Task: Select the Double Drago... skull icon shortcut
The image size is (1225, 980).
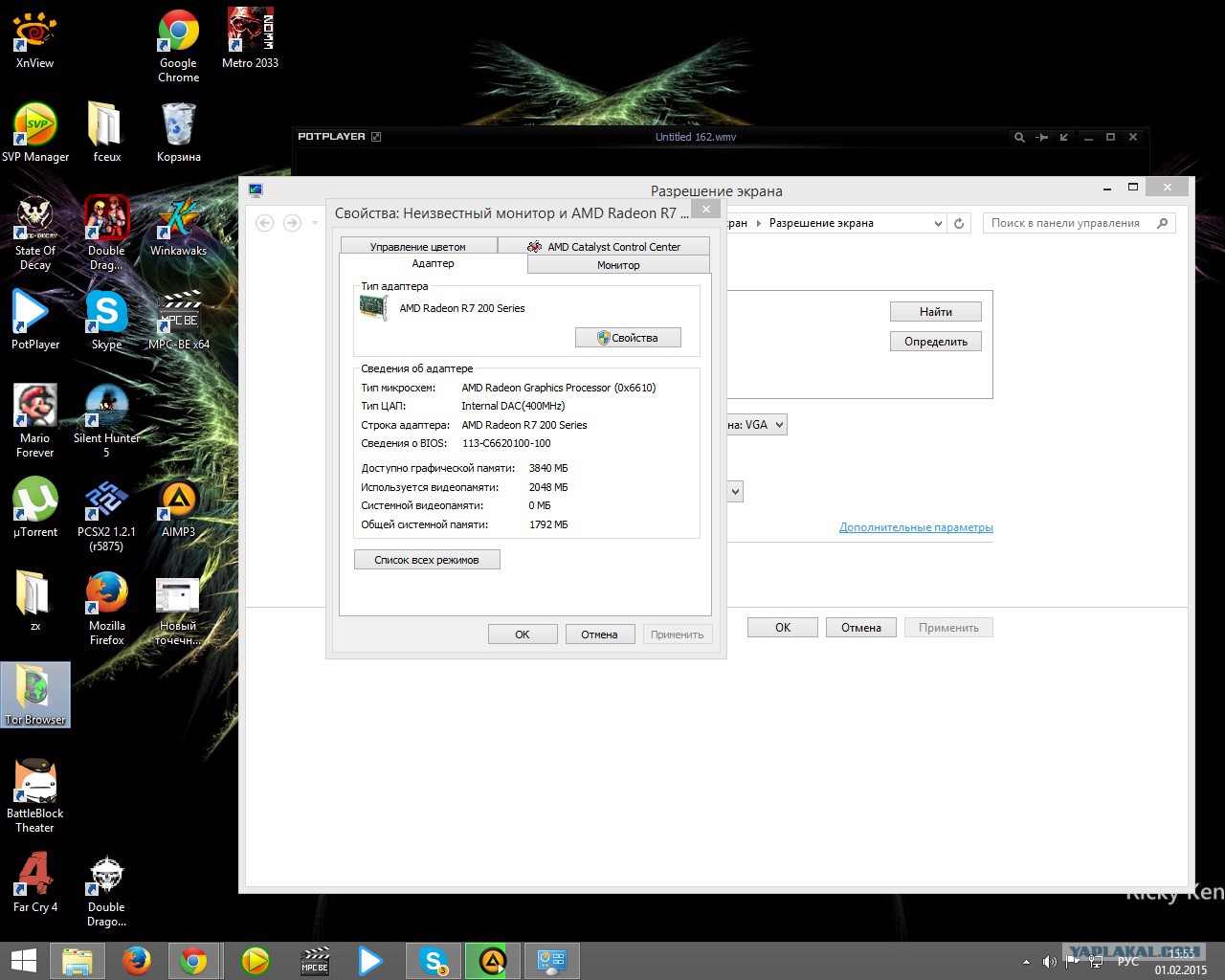Action: click(x=106, y=890)
